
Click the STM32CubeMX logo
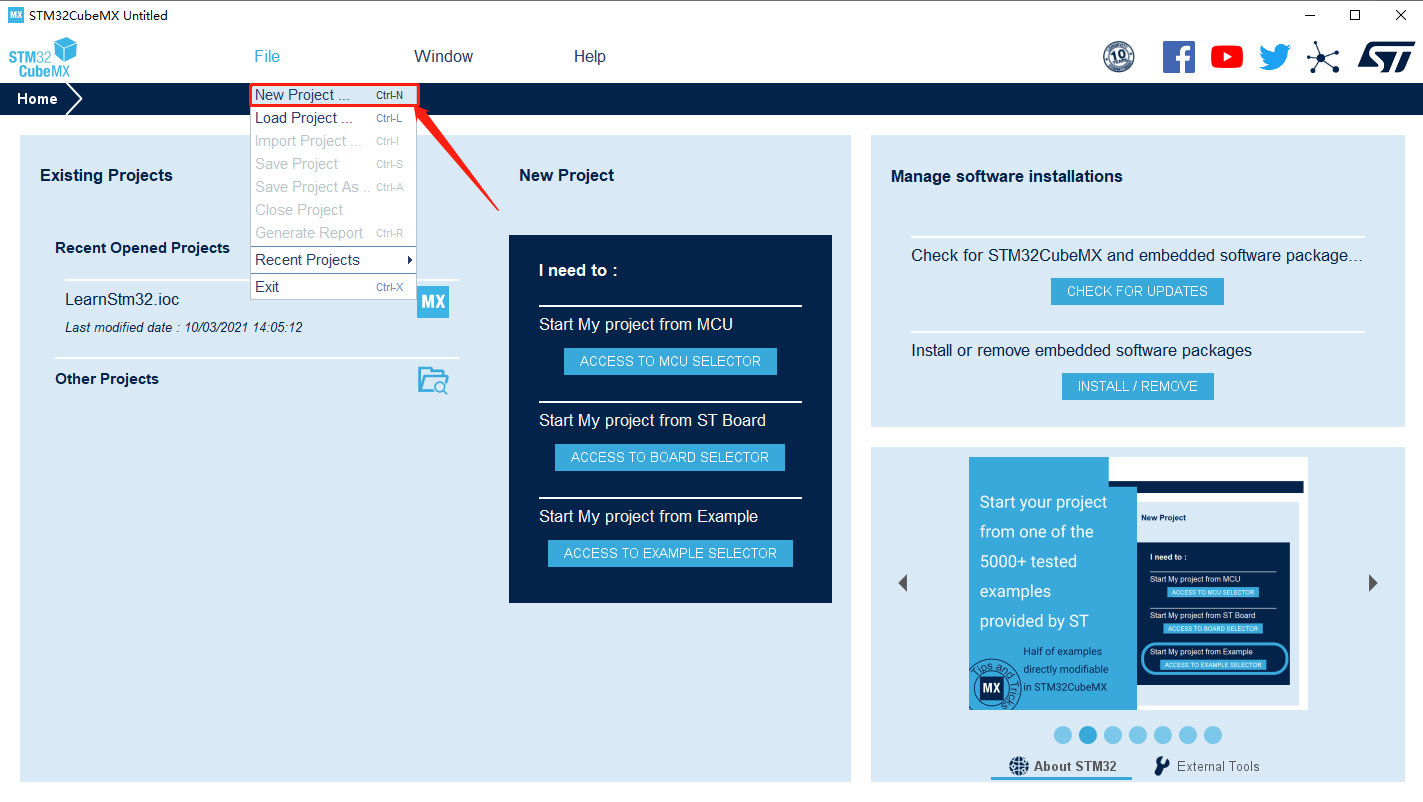pos(43,57)
